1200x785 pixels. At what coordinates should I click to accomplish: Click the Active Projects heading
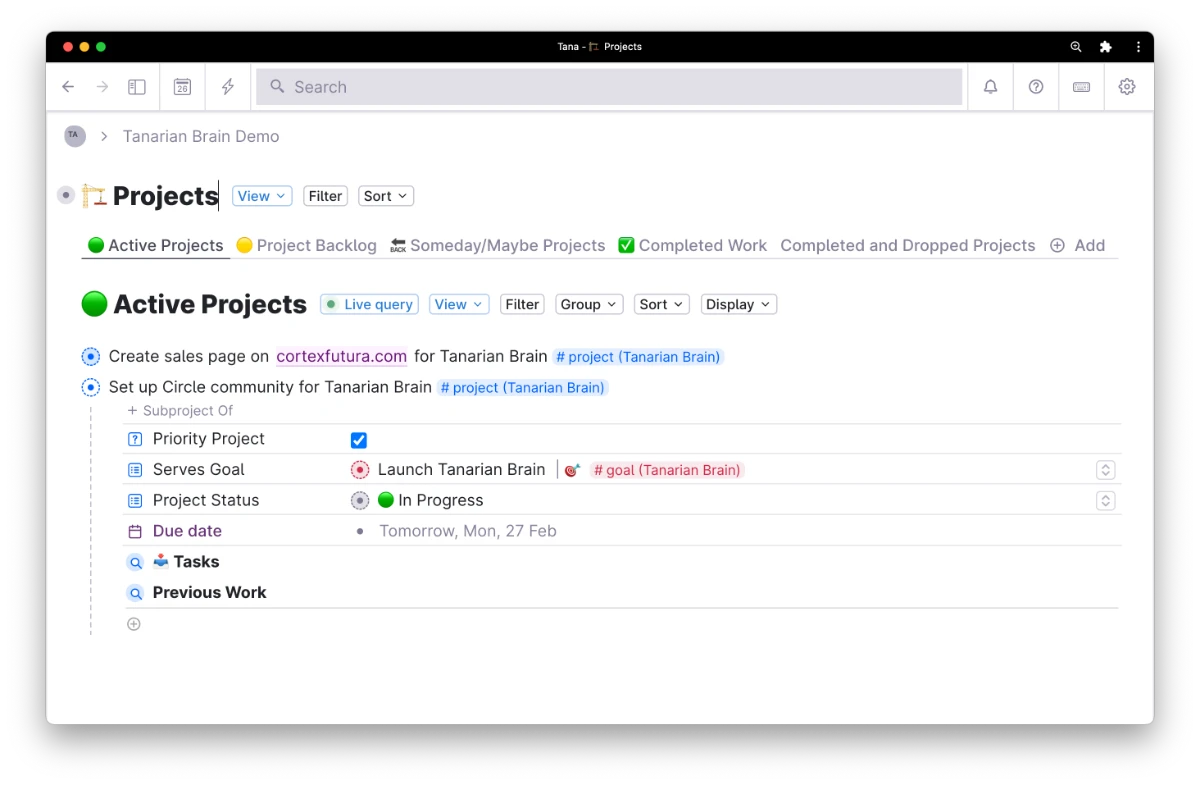[210, 304]
